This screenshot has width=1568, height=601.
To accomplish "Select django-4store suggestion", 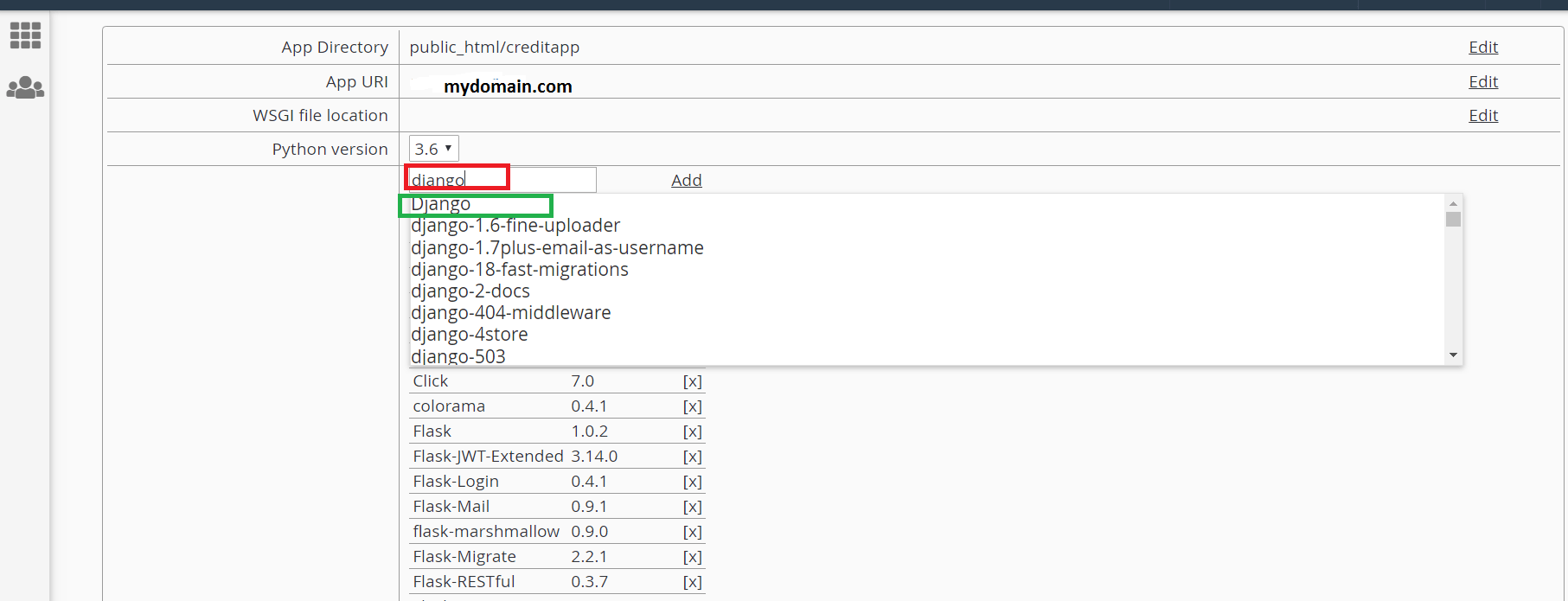I will 470,335.
